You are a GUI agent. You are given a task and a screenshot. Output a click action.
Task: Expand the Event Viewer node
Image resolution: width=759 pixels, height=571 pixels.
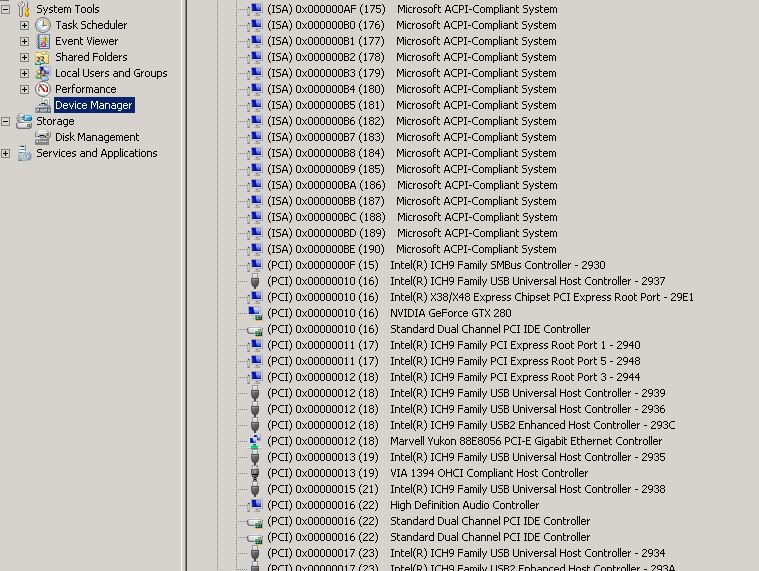click(24, 41)
